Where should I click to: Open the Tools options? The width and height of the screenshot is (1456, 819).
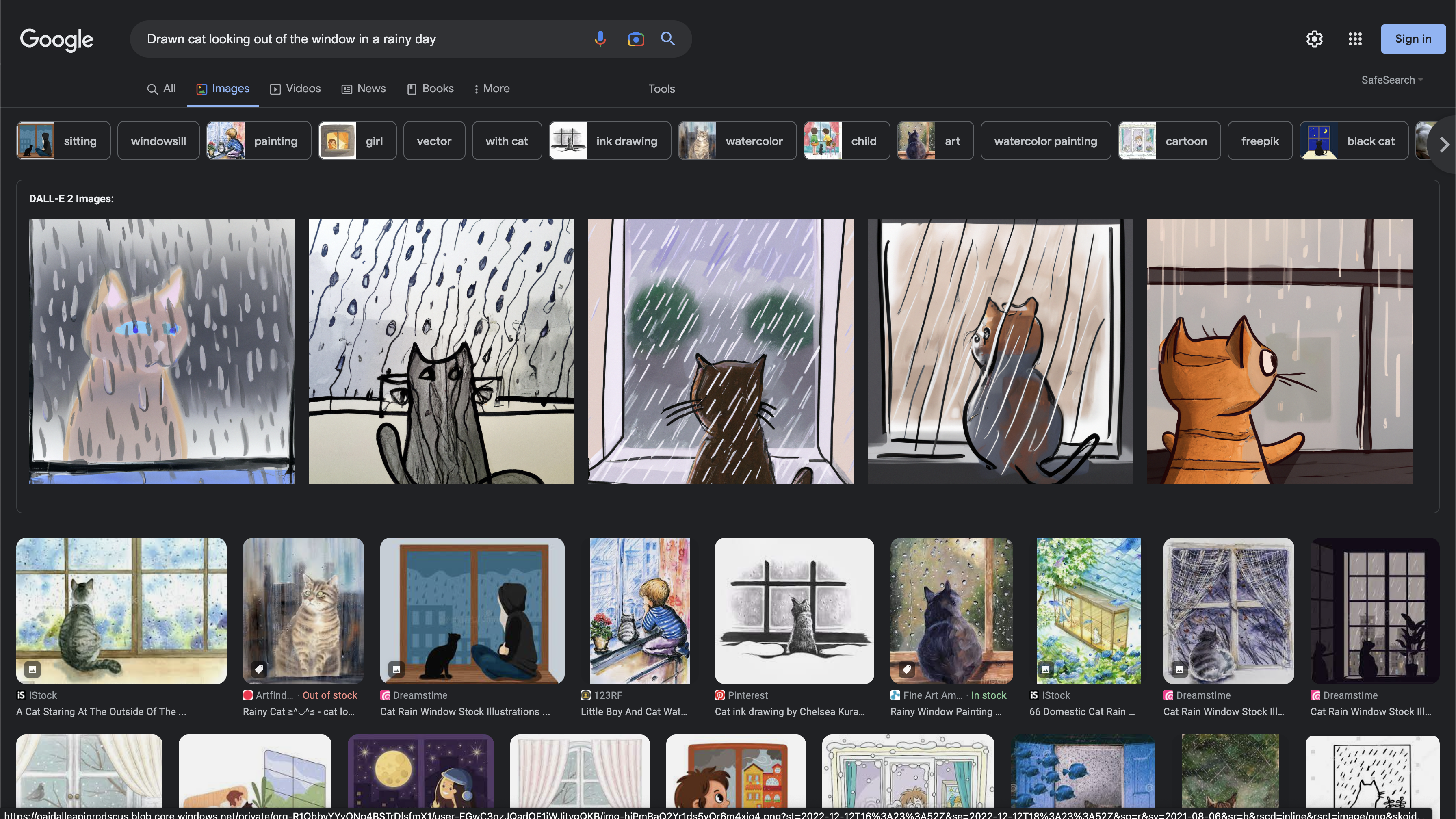[x=661, y=89]
